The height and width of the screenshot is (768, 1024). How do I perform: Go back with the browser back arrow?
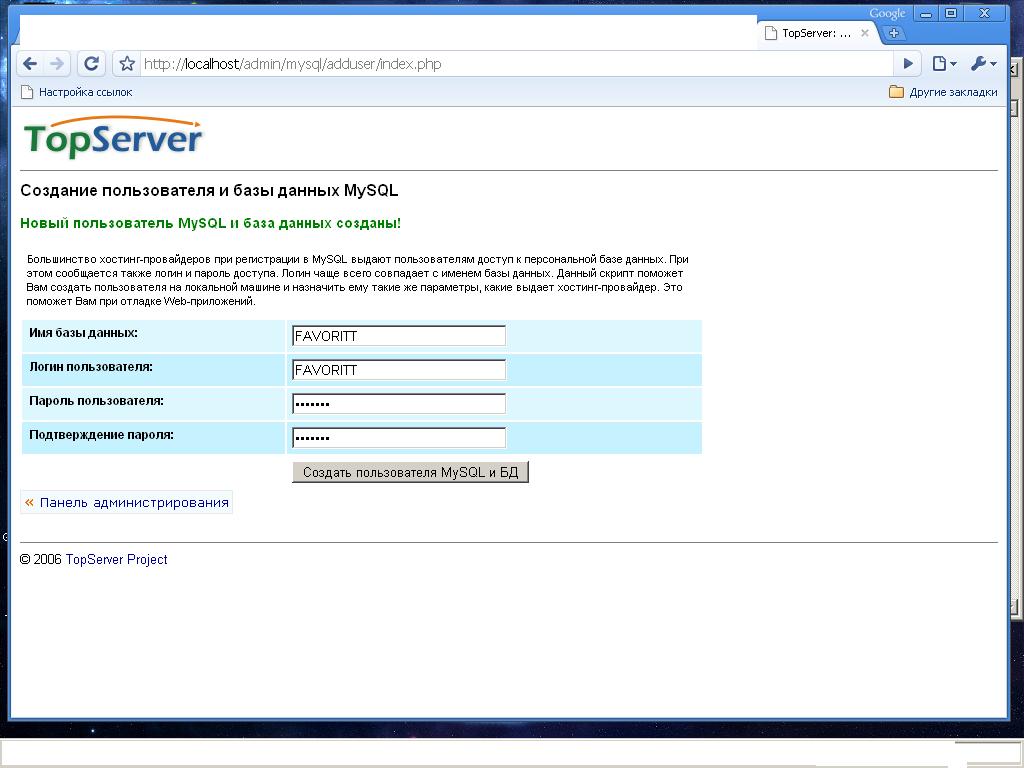tap(30, 63)
